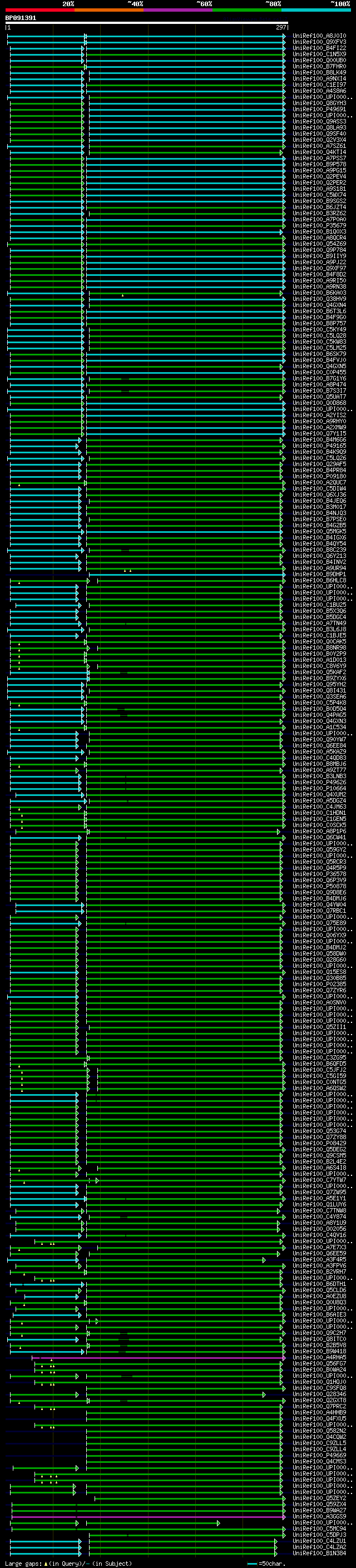The image size is (356, 1568).
Task: Select the UniRef100_Q9P784 label
Action: 319,250
